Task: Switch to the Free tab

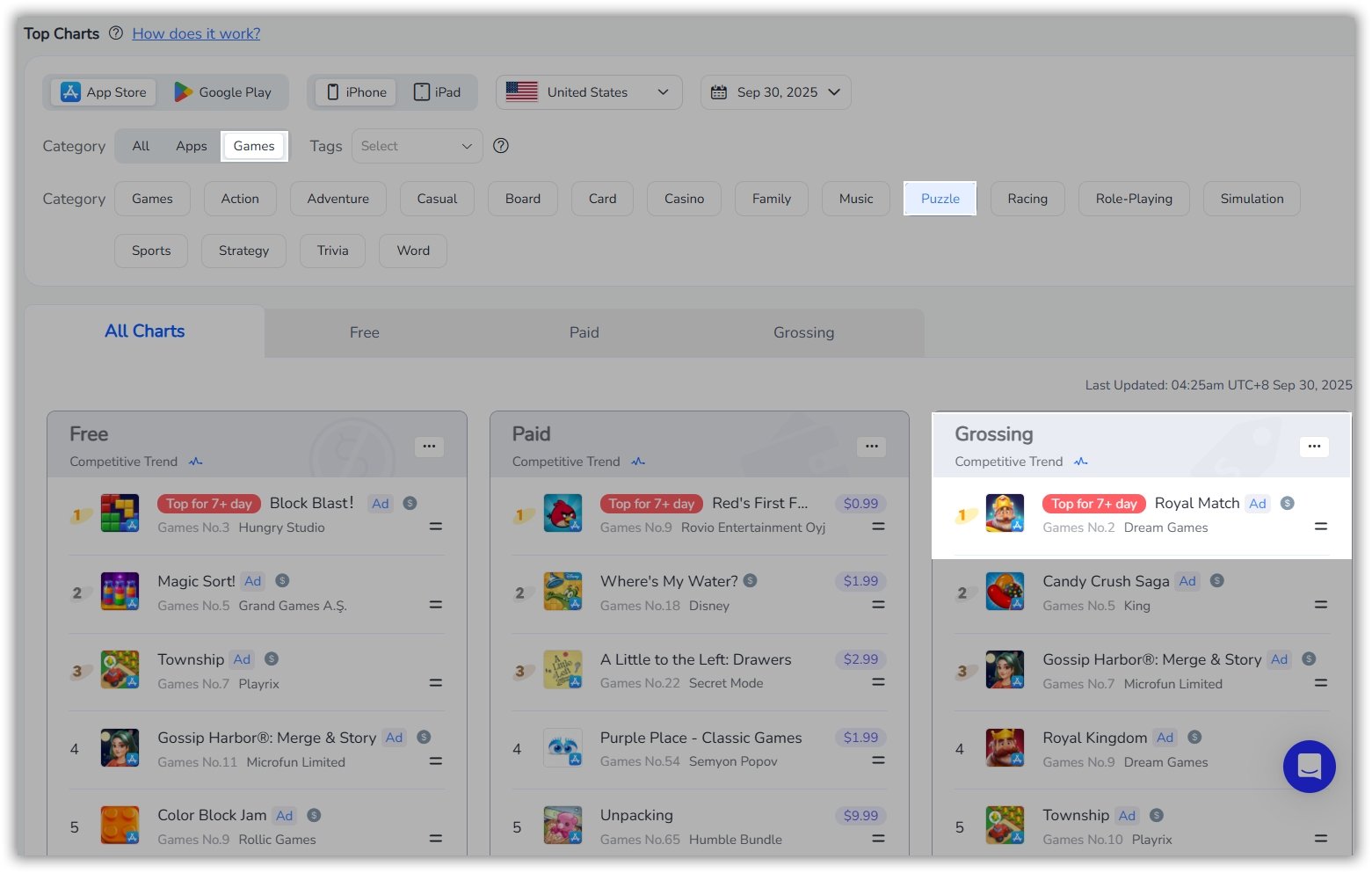Action: [x=365, y=332]
